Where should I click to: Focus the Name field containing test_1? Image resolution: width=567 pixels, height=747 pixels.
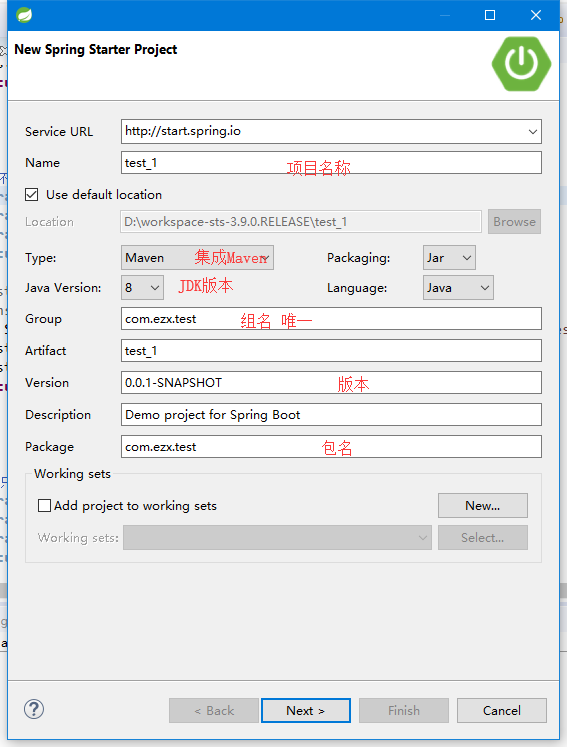coord(331,163)
